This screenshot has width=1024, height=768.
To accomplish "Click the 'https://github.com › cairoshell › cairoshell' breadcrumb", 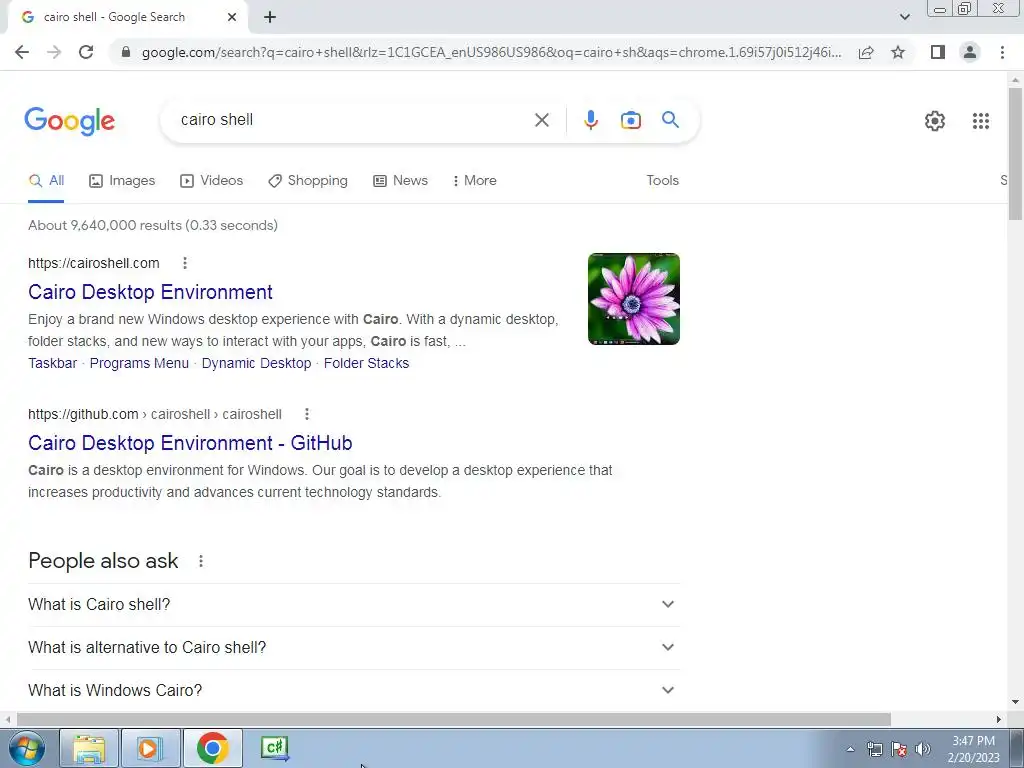I will (x=155, y=414).
